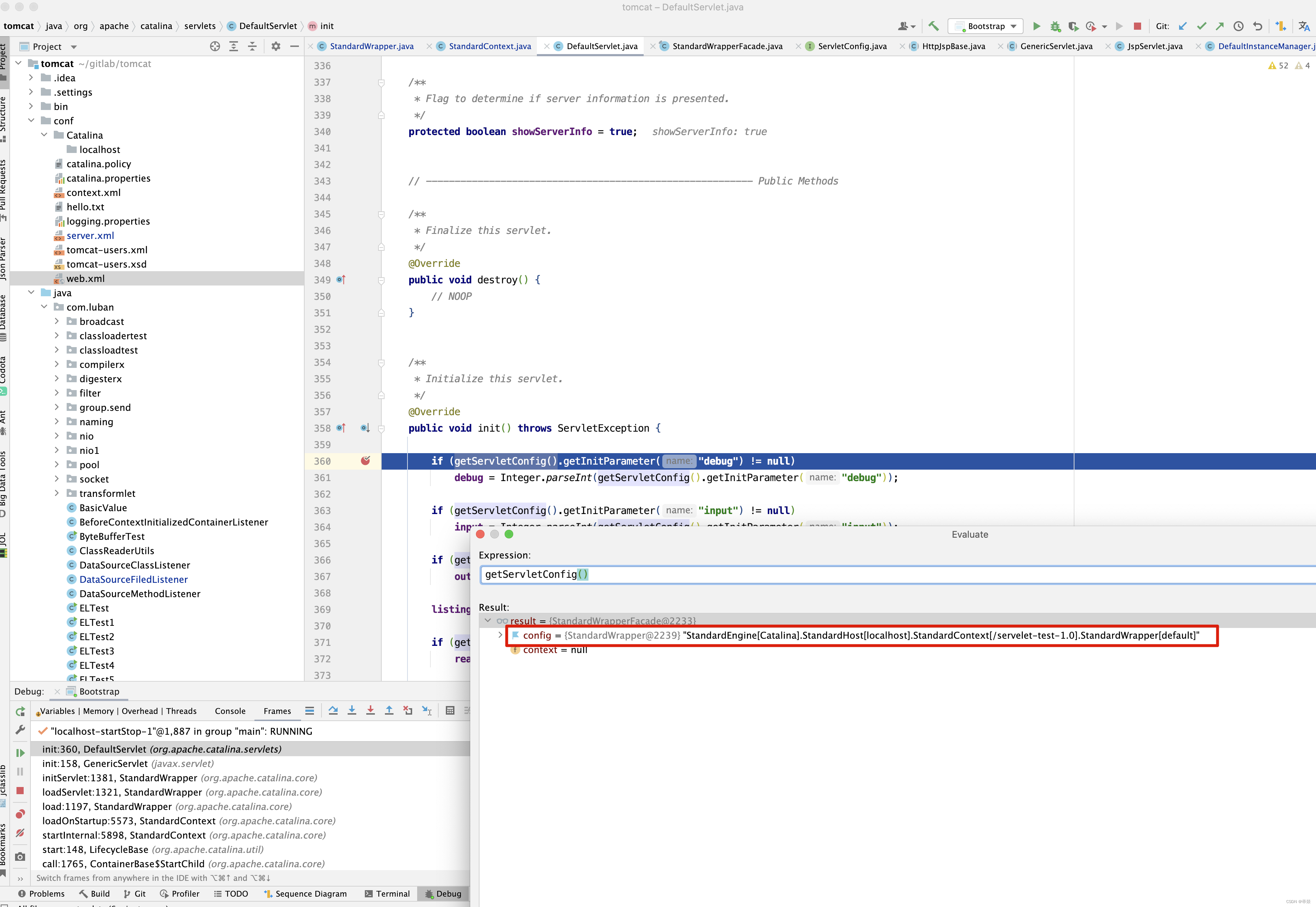Open Project panel settings gear
1316x907 pixels.
click(x=276, y=47)
